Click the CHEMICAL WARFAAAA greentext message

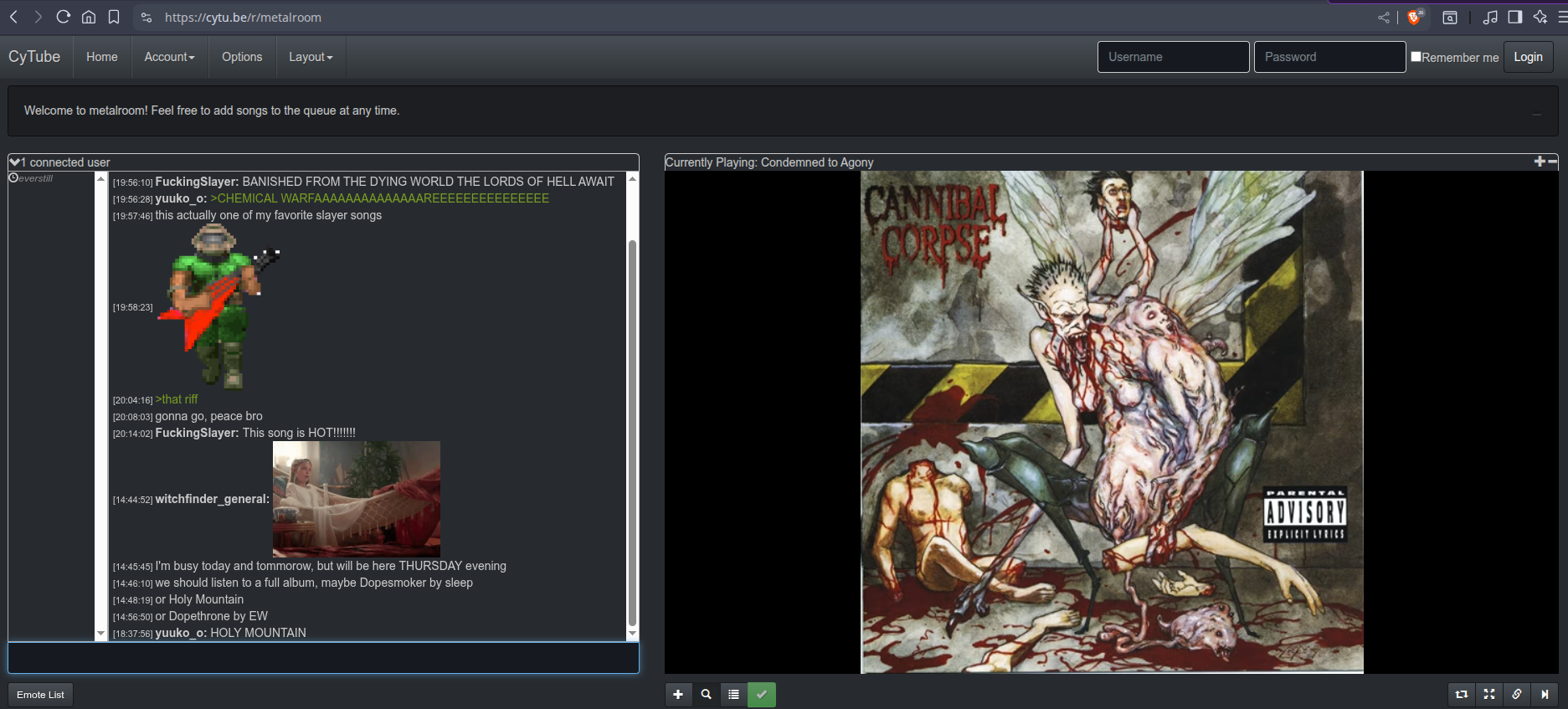380,198
